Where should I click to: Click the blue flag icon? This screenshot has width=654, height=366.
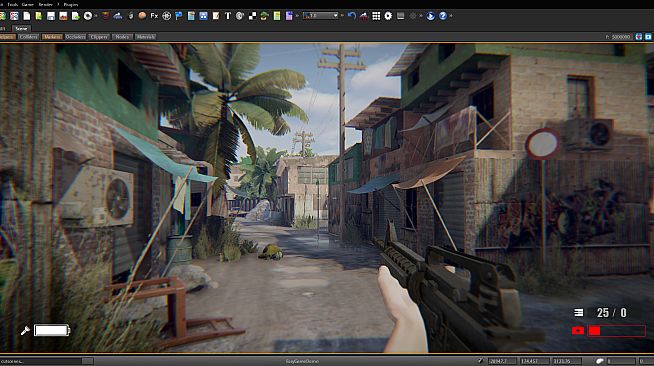[x=179, y=16]
